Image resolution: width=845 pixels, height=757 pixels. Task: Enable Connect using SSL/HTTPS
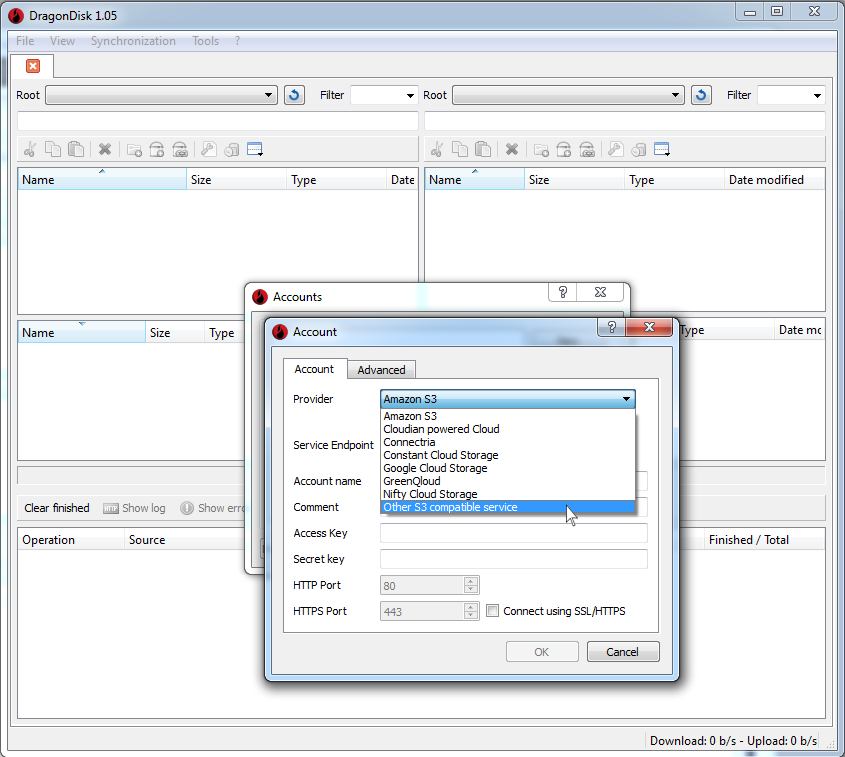click(x=494, y=611)
